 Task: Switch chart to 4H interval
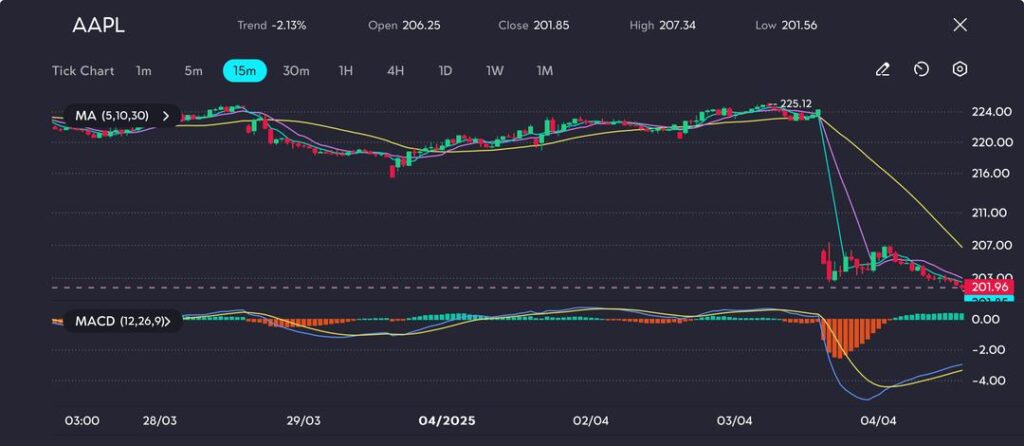(x=395, y=71)
